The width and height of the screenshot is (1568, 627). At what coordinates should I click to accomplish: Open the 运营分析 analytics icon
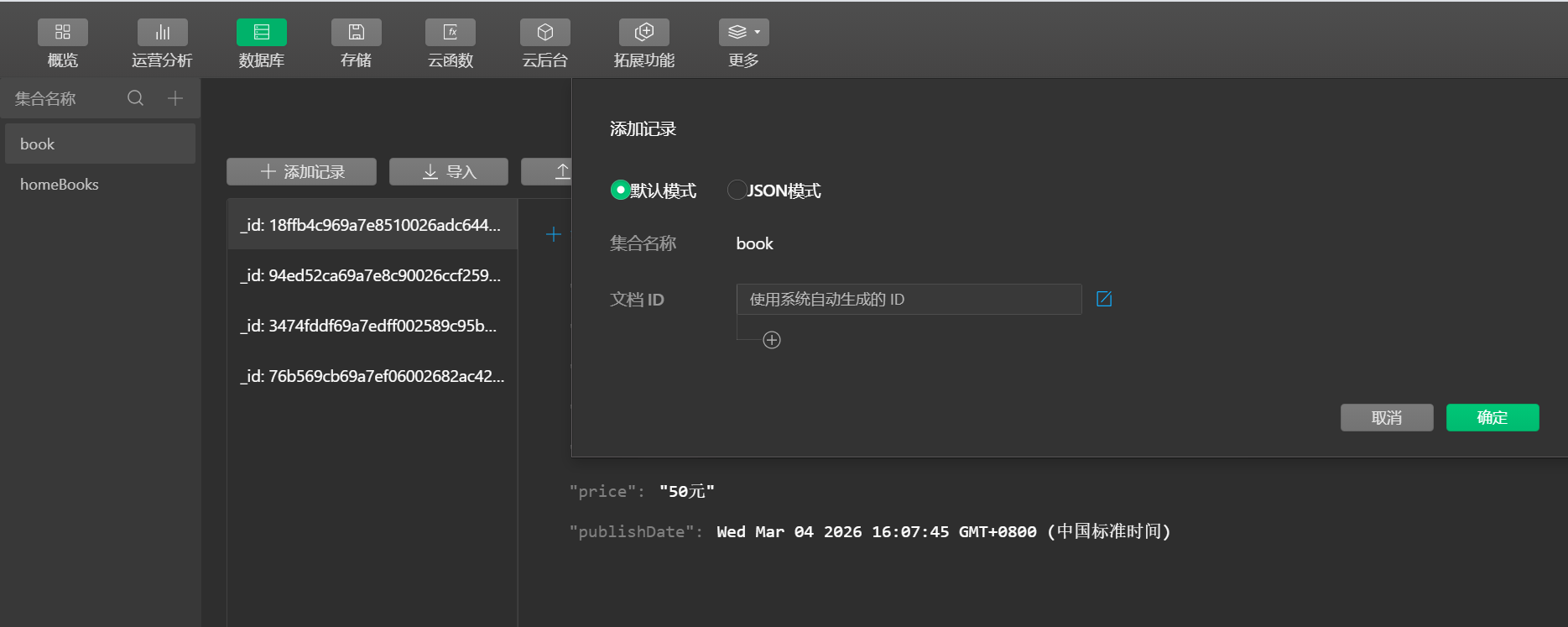pos(163,33)
